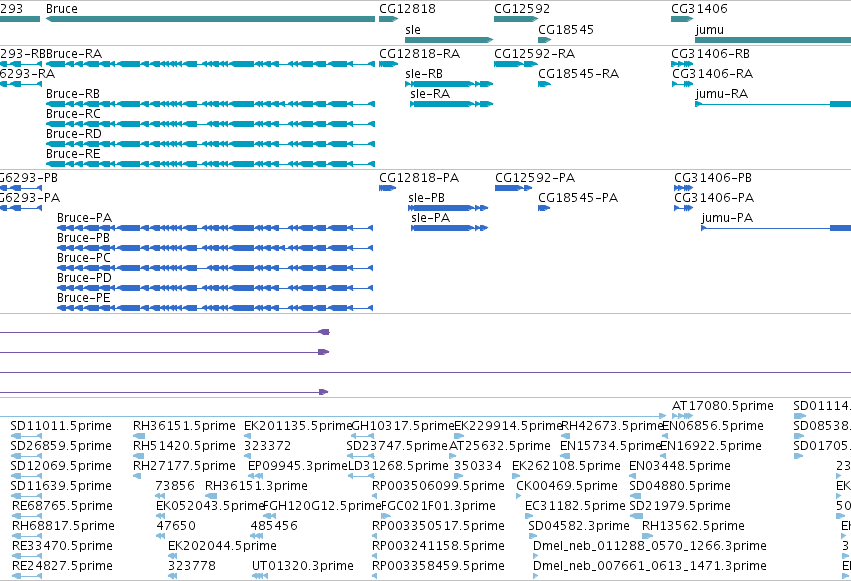Select the CG12592-RA transcript label
This screenshot has width=851, height=581.
(534, 54)
